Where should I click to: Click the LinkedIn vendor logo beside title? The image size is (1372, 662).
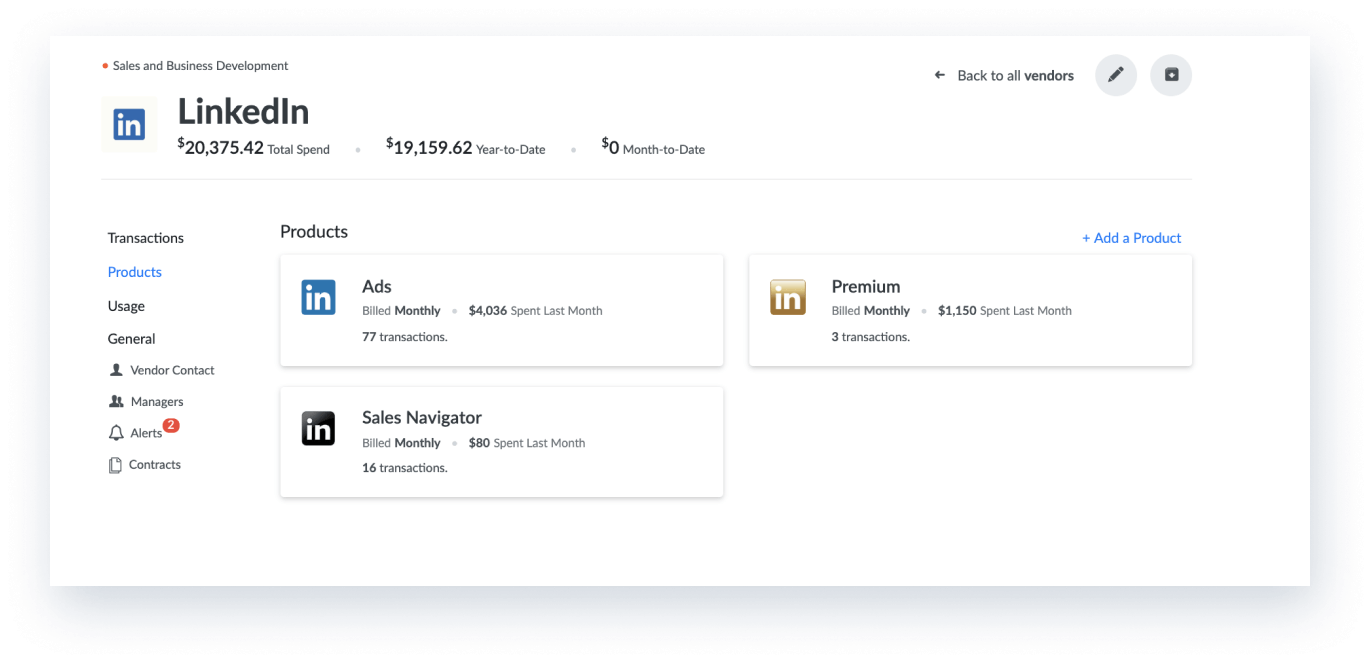coord(129,124)
